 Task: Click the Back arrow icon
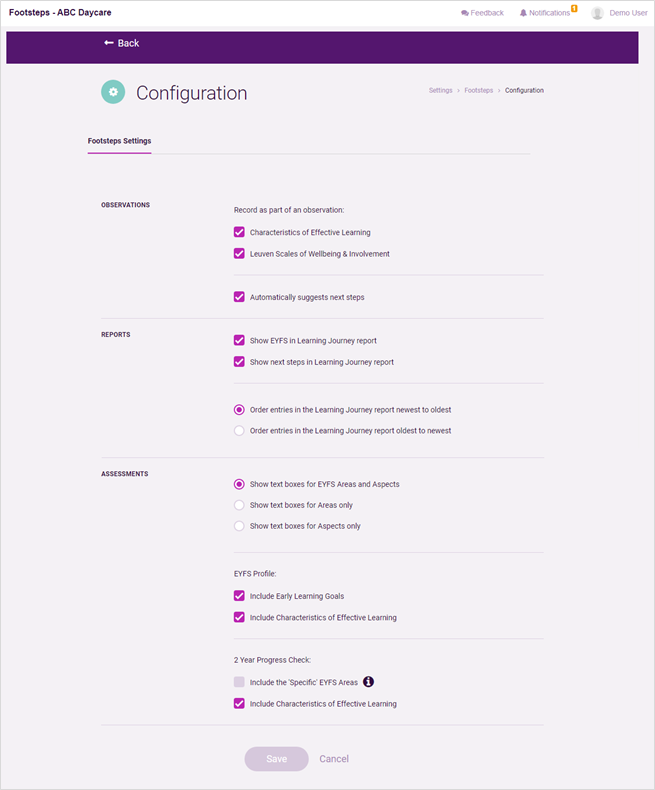108,43
